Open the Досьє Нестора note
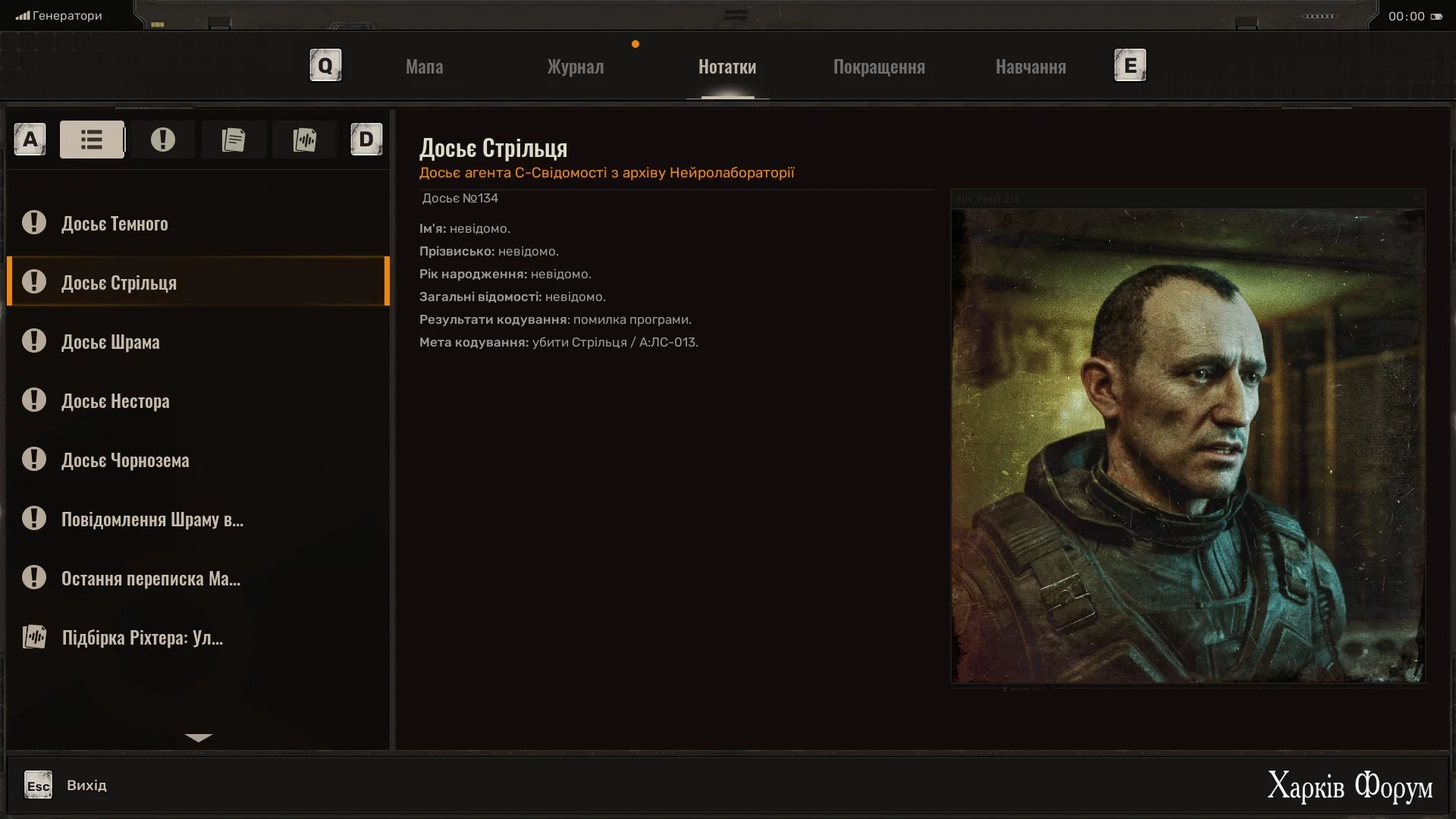1456x819 pixels. click(x=198, y=400)
